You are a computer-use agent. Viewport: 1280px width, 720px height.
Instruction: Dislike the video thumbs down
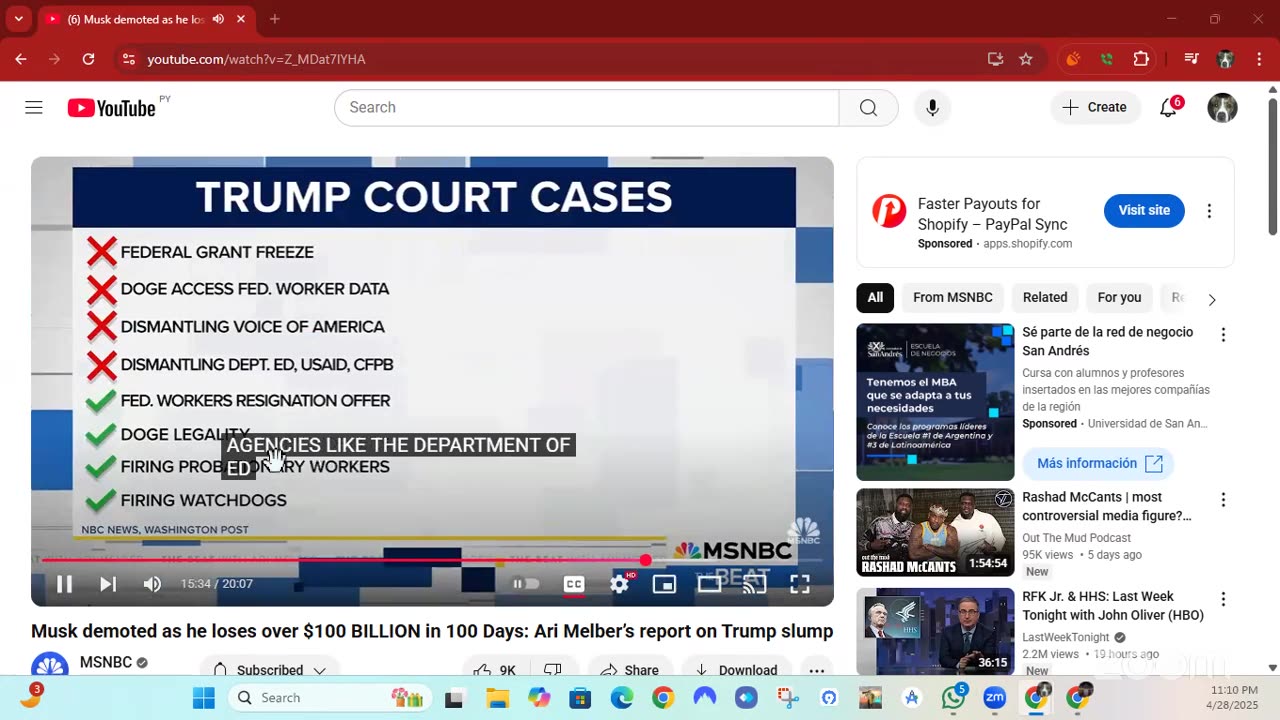click(x=553, y=670)
